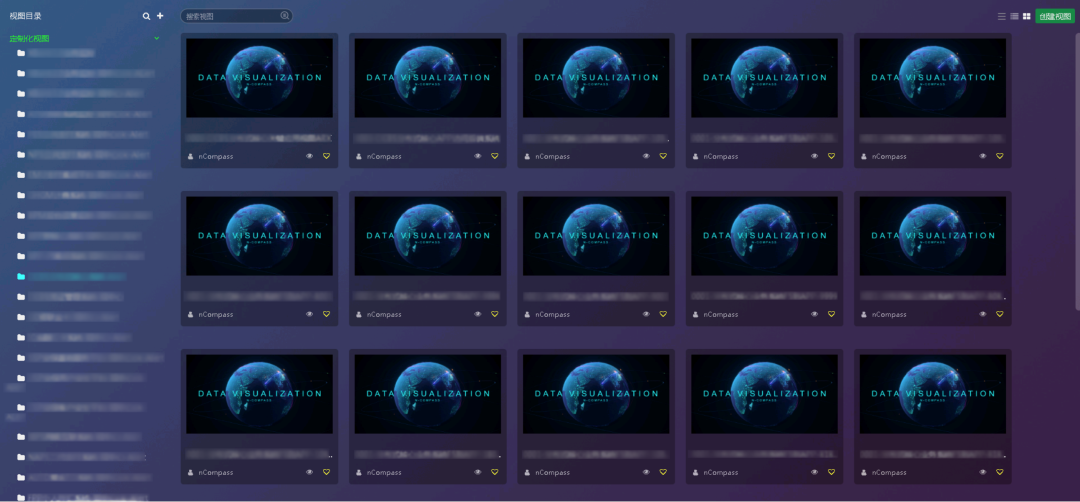Preview the third top-row card with its eye icon
Image resolution: width=1080 pixels, height=502 pixels.
[x=646, y=156]
